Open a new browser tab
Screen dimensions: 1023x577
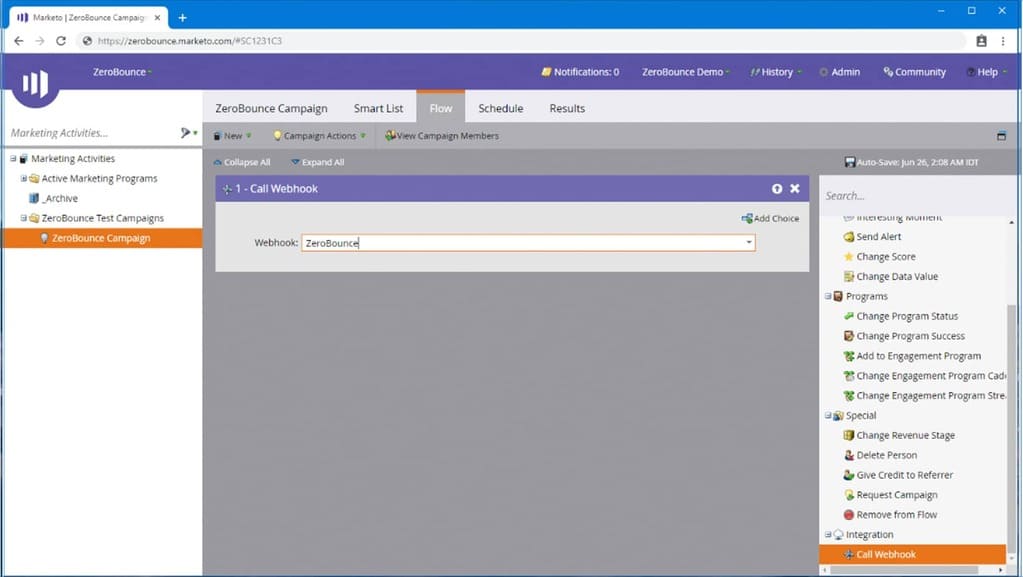pyautogui.click(x=183, y=18)
